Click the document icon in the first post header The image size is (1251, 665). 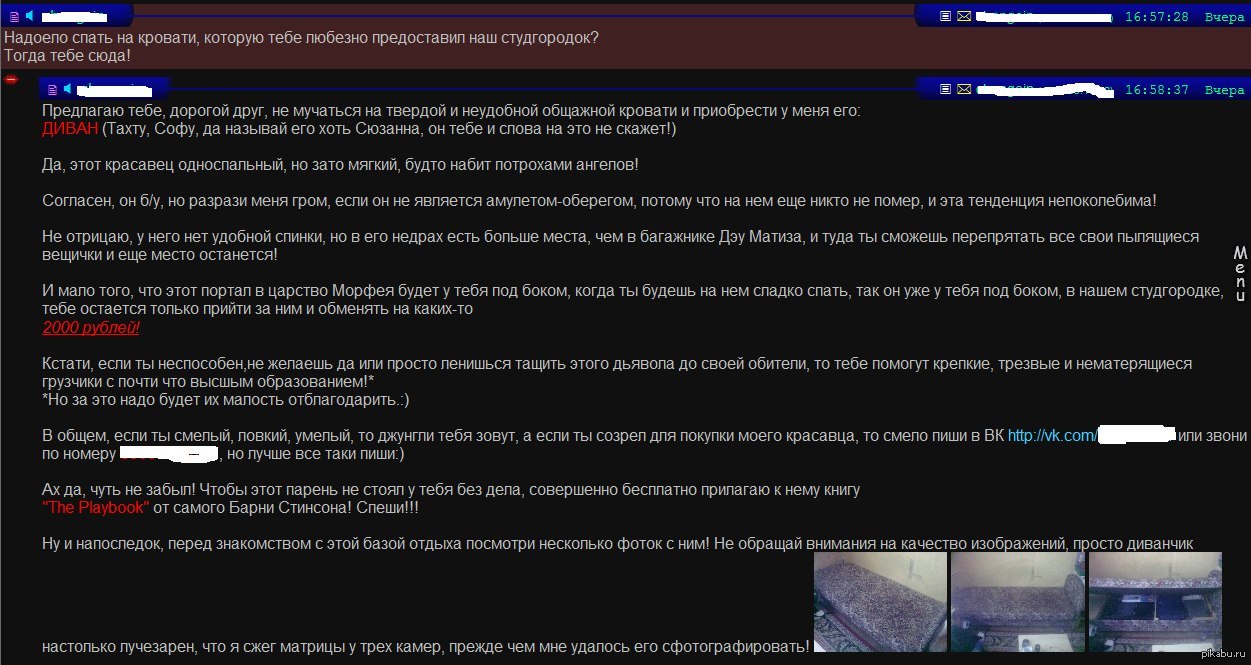(14, 16)
